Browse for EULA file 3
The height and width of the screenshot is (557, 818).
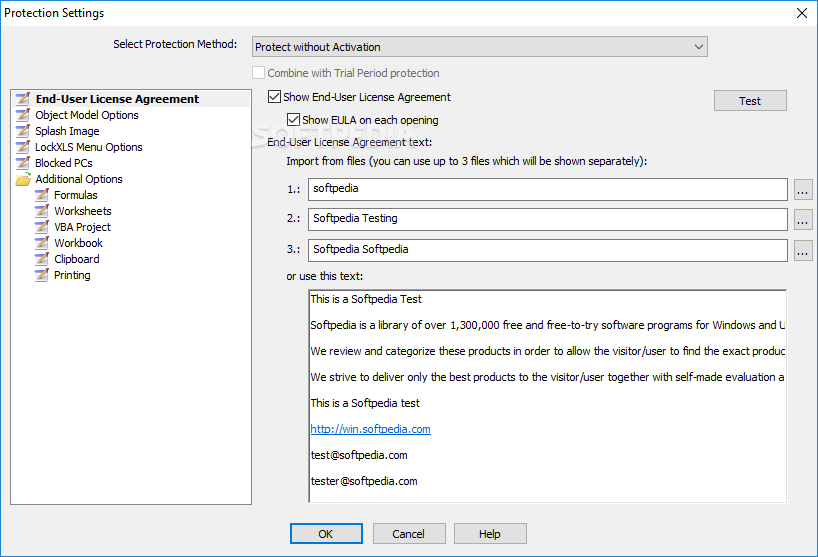803,250
